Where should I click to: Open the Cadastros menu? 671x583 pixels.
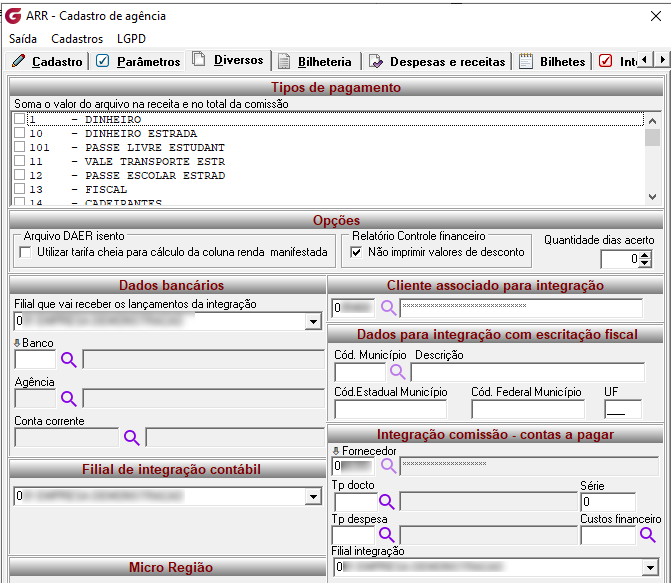77,39
